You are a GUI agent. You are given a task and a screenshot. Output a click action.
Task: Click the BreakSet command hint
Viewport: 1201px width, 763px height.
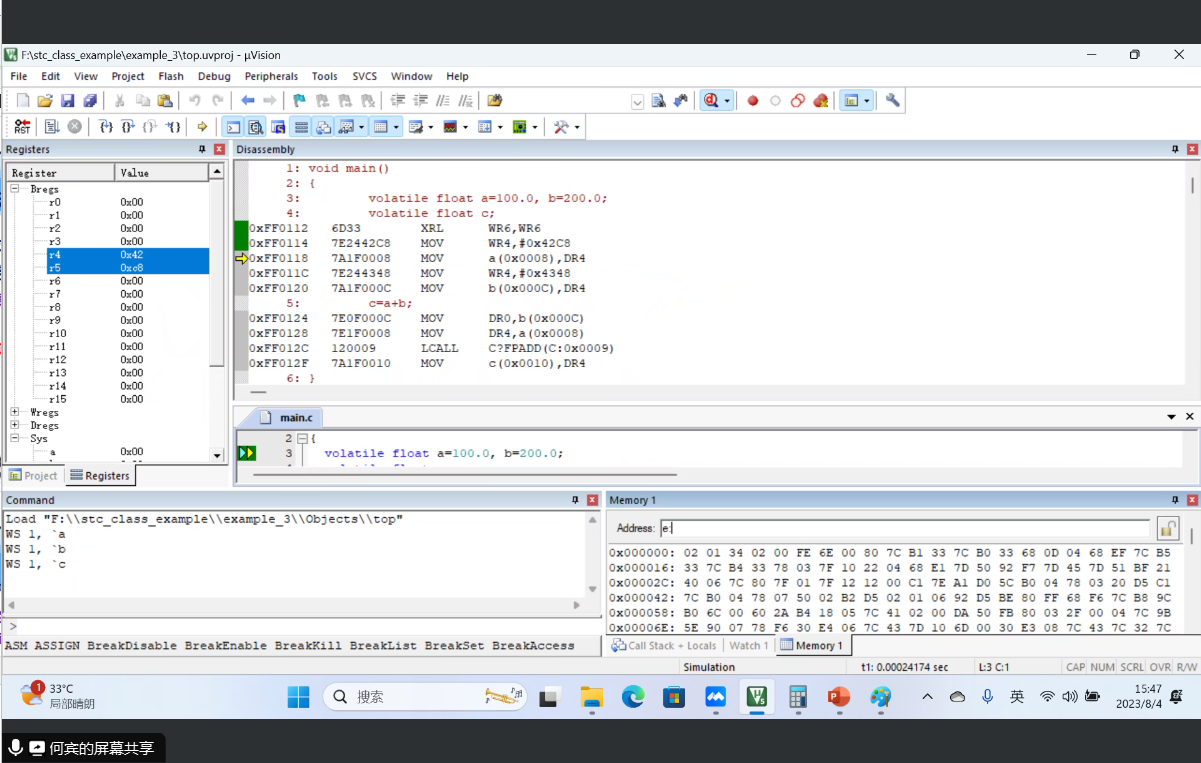(x=454, y=645)
